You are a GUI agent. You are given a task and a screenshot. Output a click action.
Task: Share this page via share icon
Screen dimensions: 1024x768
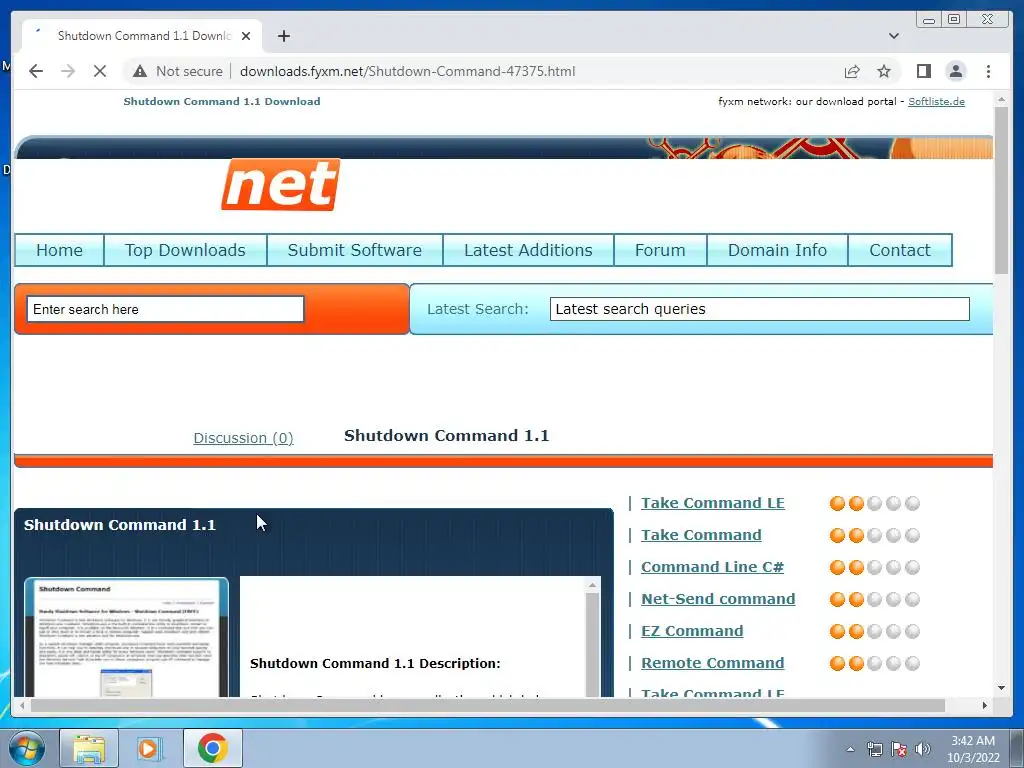[852, 71]
